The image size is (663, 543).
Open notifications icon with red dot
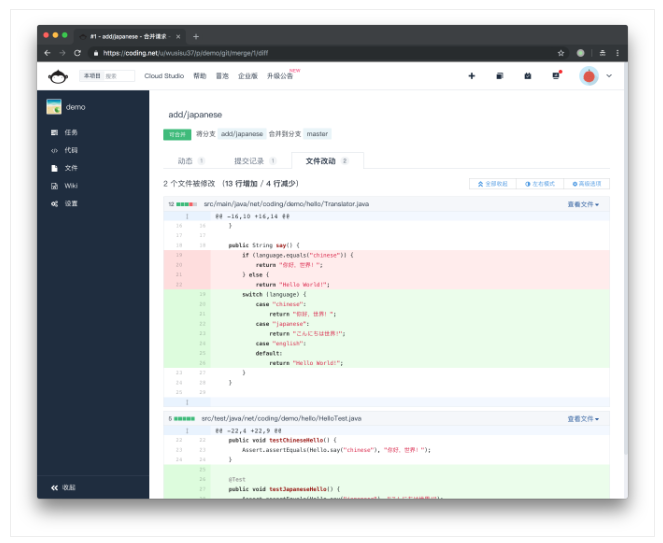click(x=556, y=76)
